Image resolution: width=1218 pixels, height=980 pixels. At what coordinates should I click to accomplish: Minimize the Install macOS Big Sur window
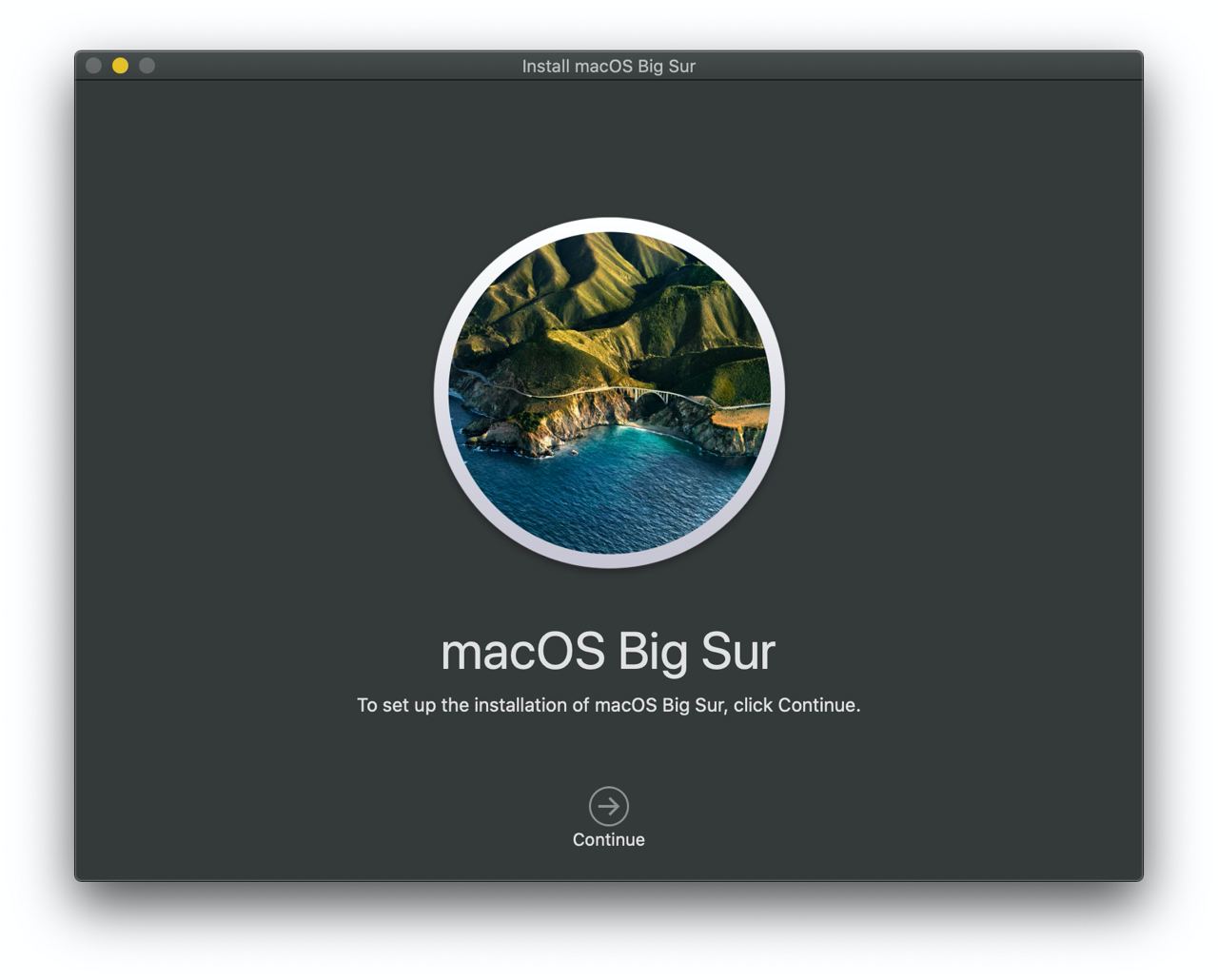(x=120, y=66)
